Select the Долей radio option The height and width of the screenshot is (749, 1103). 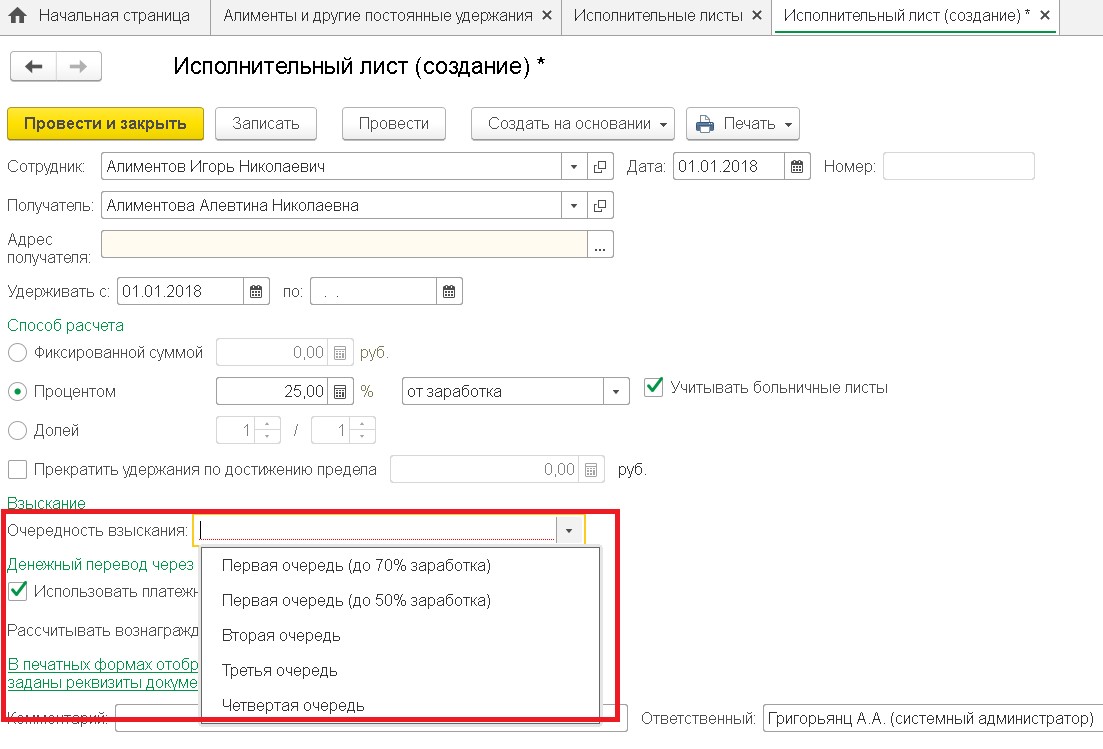17,430
